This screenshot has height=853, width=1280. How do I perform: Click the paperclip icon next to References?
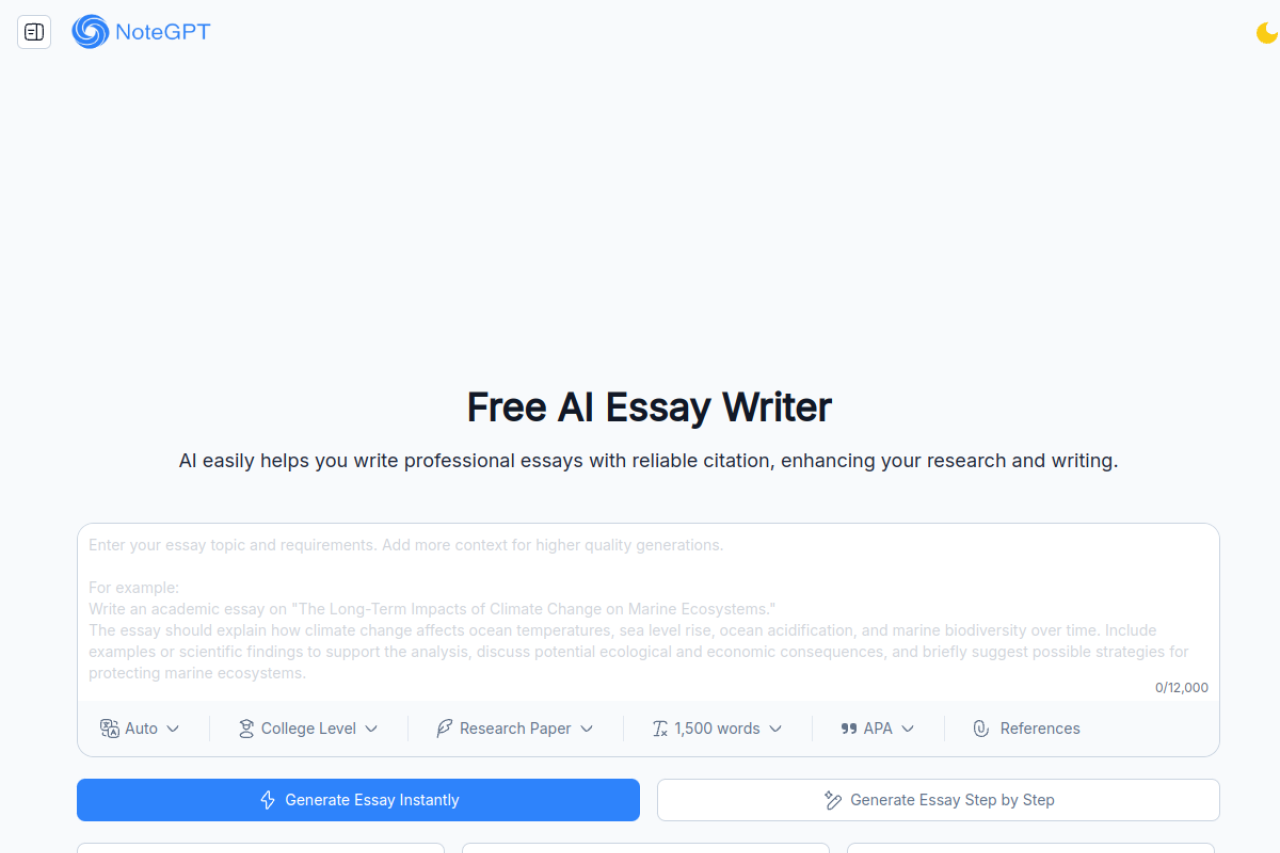pyautogui.click(x=981, y=728)
